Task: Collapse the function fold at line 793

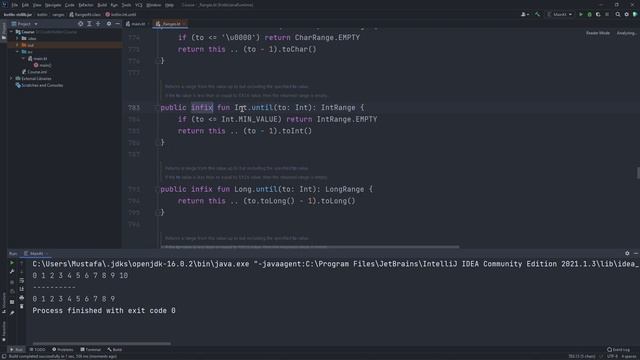Action: (158, 189)
